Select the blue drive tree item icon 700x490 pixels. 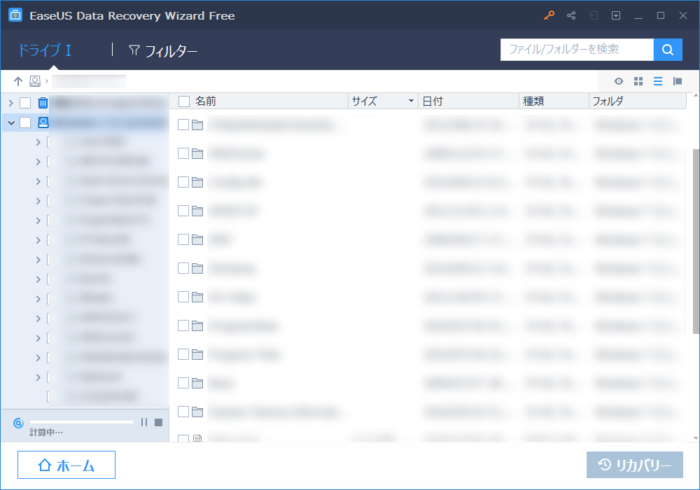[x=43, y=122]
